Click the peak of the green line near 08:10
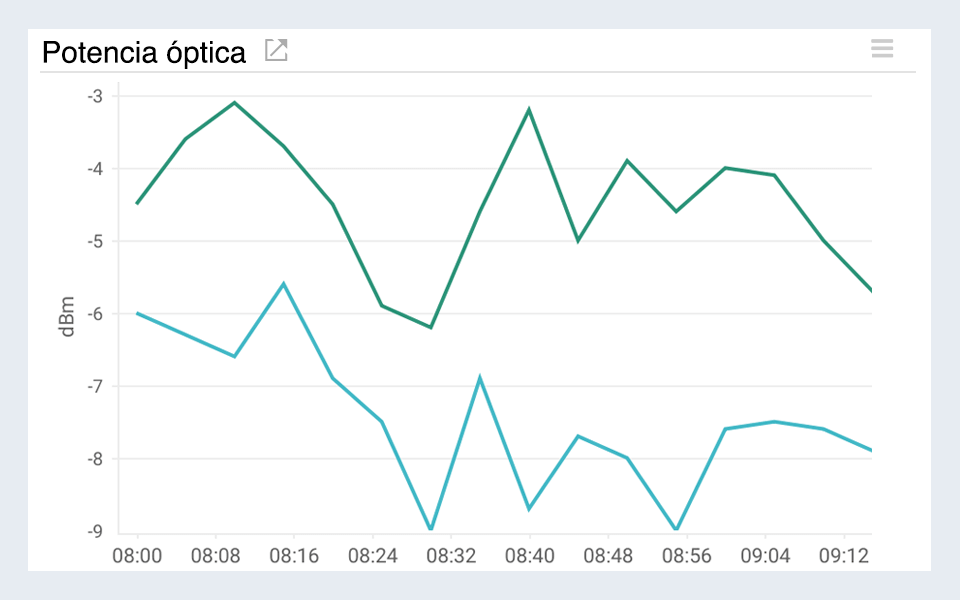This screenshot has height=600, width=960. click(x=234, y=103)
